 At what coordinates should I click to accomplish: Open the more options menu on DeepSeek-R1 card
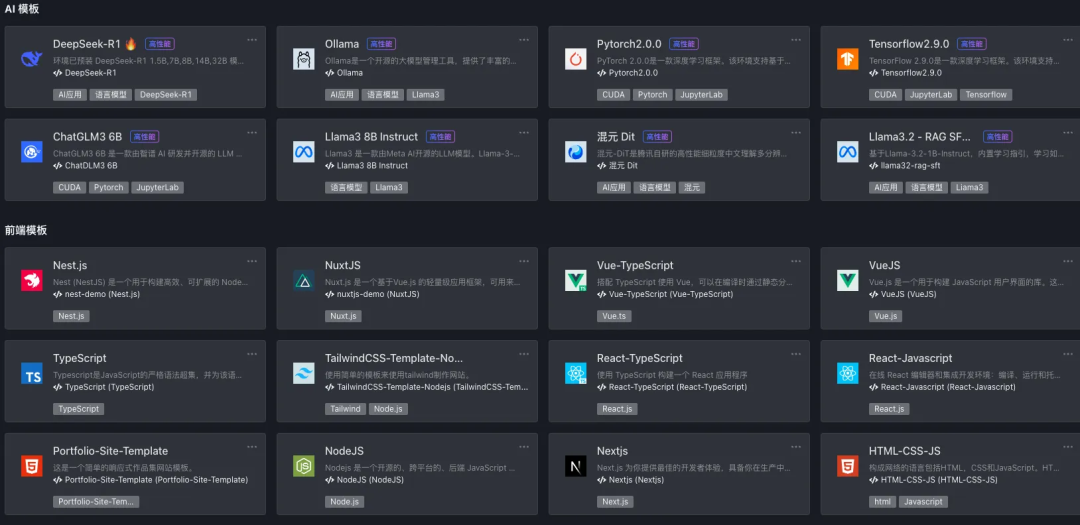click(x=252, y=39)
